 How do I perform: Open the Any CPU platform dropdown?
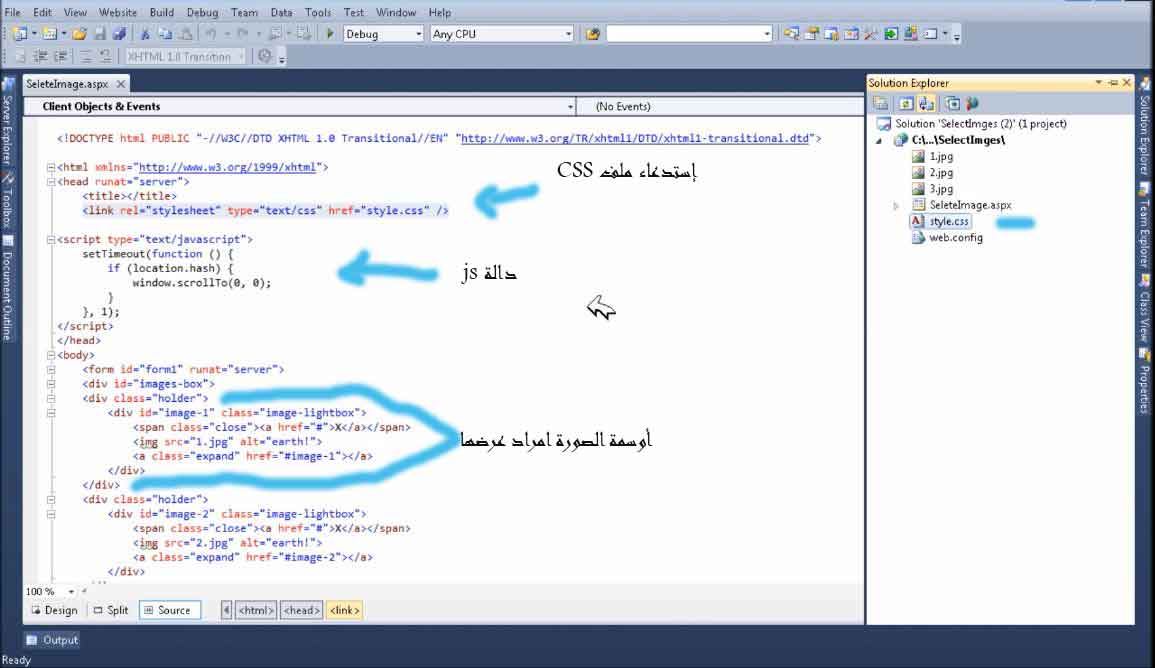(568, 34)
